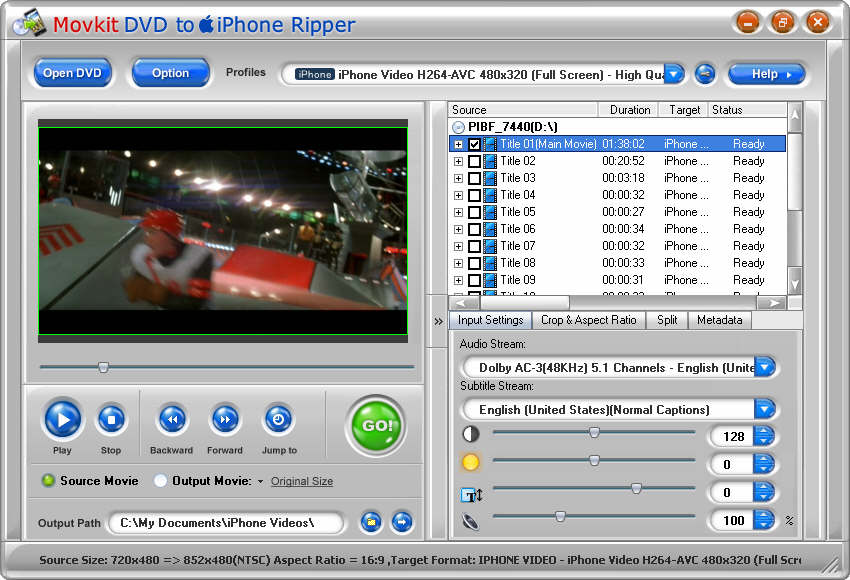Check the Title 04 checkbox
This screenshot has height=580, width=850.
pyautogui.click(x=474, y=195)
